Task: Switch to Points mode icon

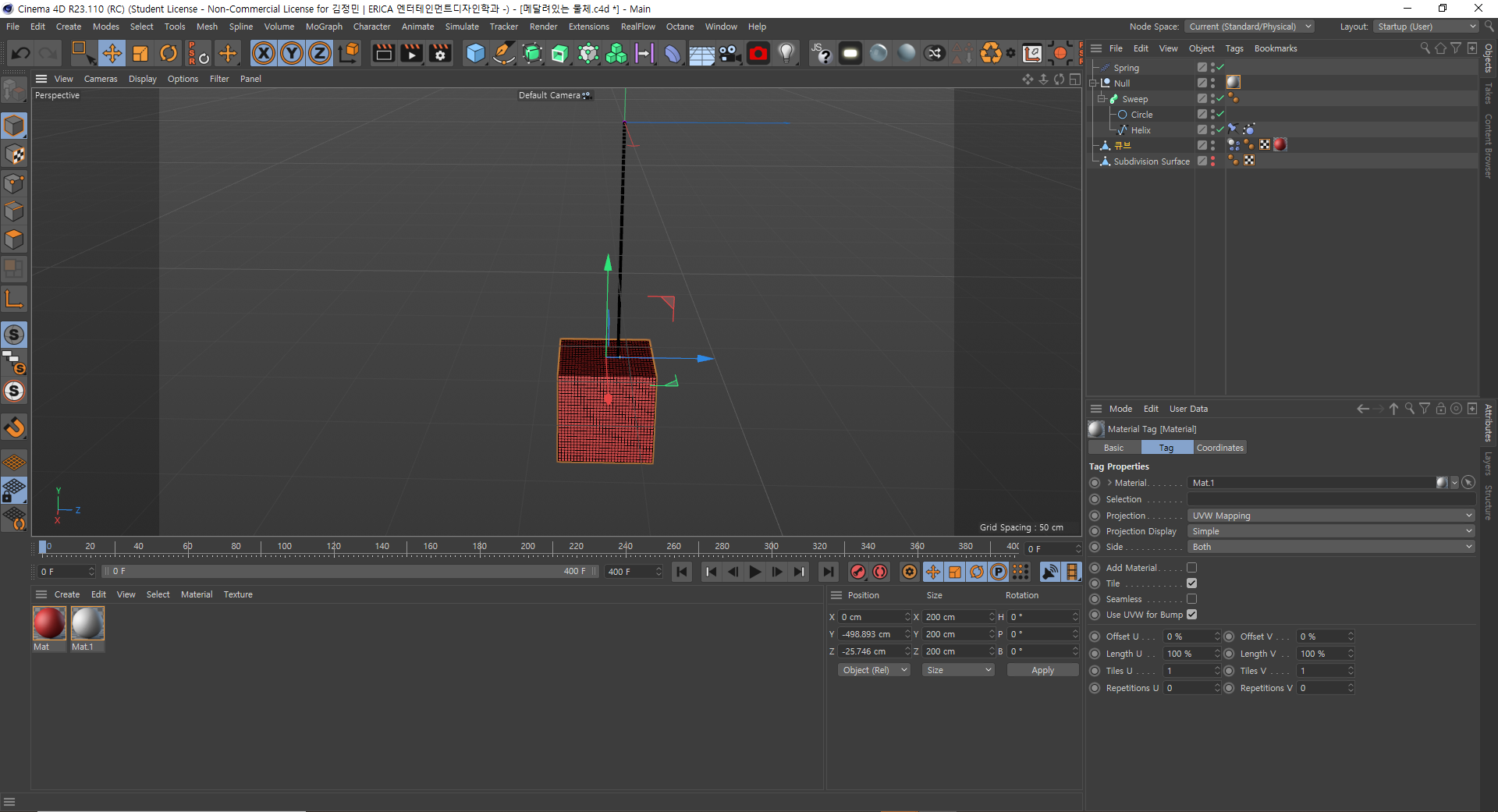Action: (14, 183)
